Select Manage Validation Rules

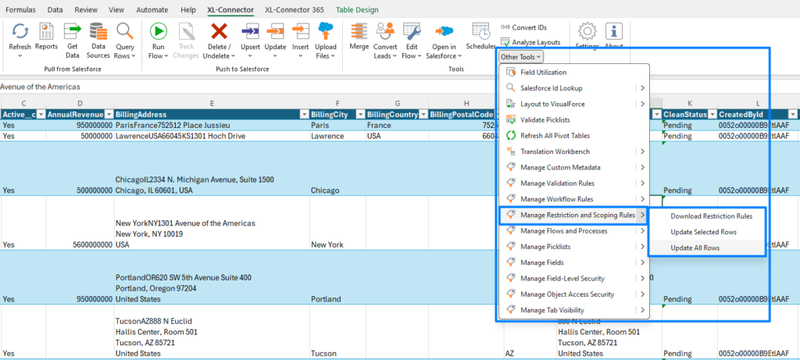pos(574,183)
